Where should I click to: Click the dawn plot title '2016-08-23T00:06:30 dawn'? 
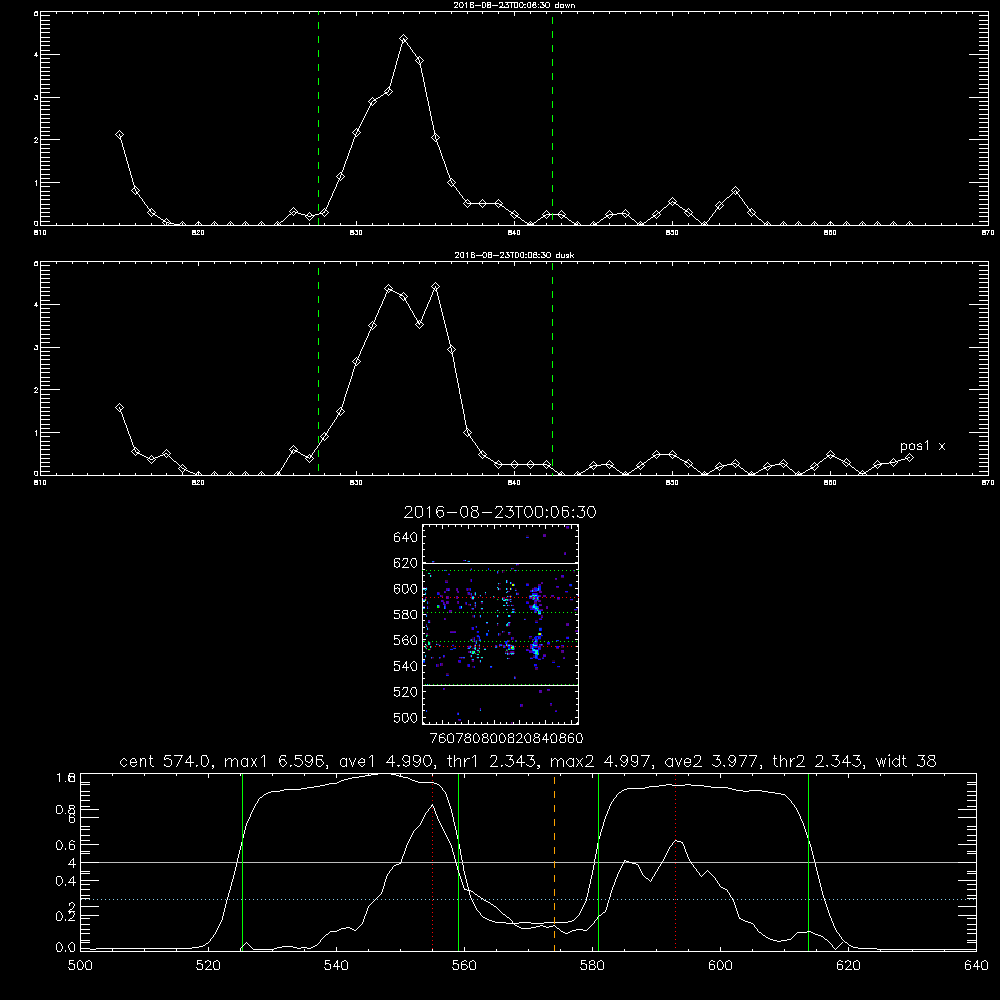point(514,5)
